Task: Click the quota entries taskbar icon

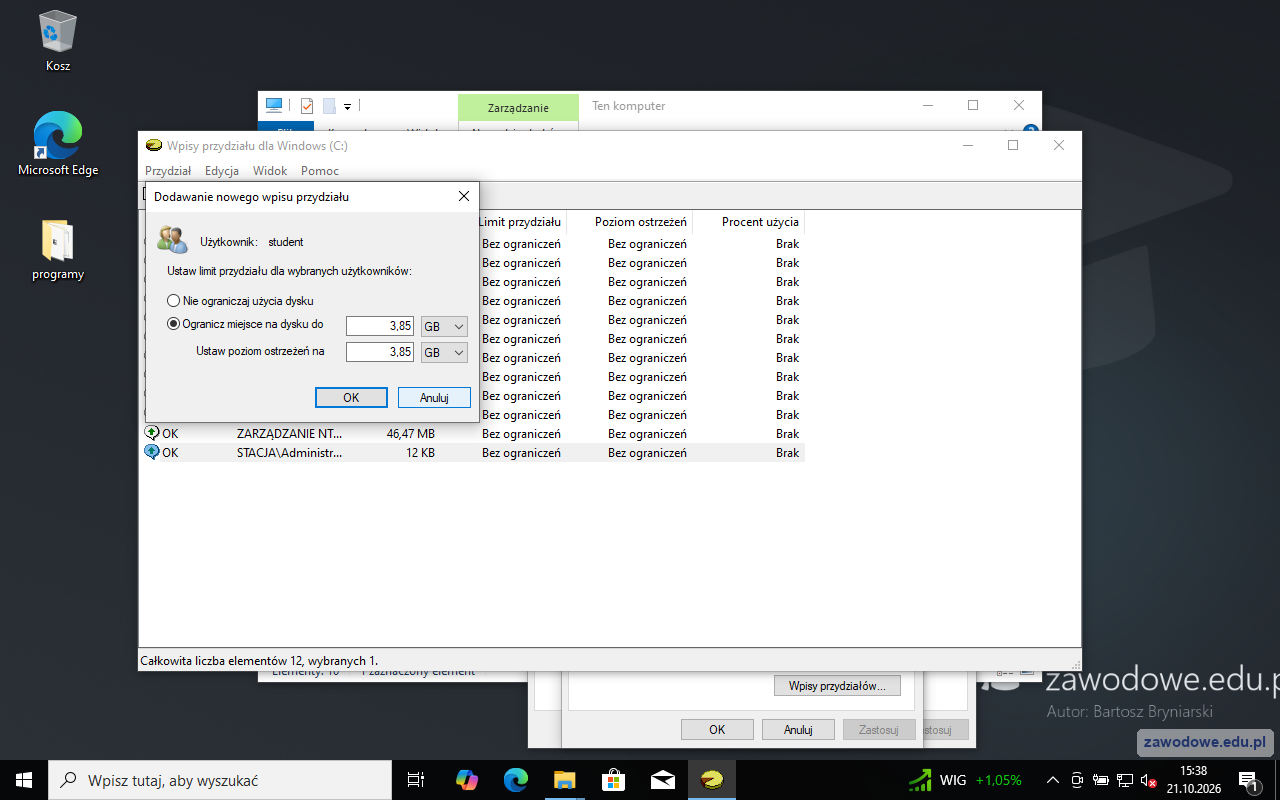Action: (712, 780)
